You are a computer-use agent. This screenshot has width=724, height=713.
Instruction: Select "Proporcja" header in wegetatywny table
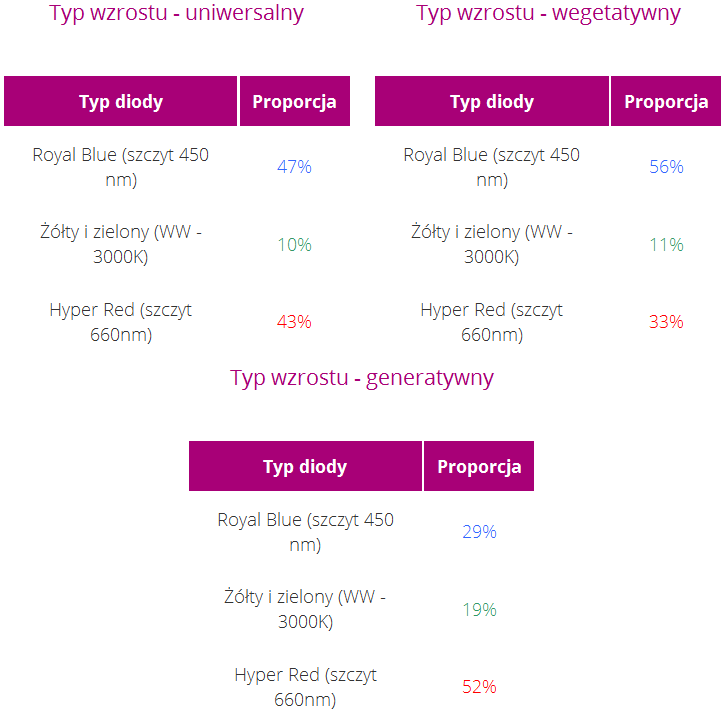666,101
